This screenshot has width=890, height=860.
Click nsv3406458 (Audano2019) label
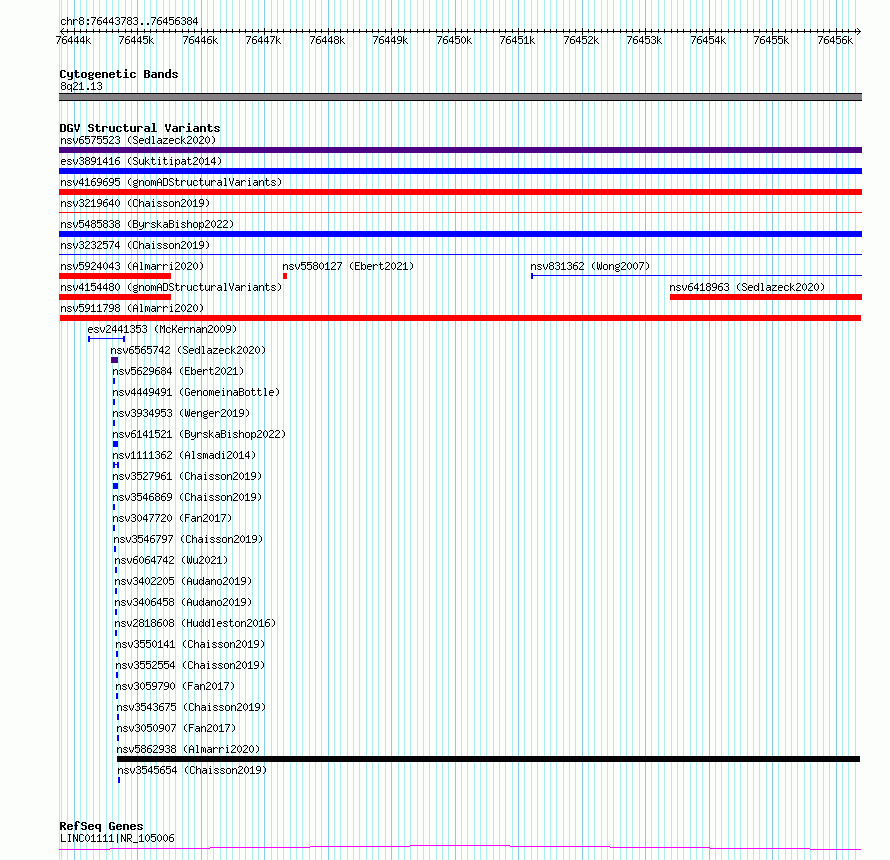183,602
